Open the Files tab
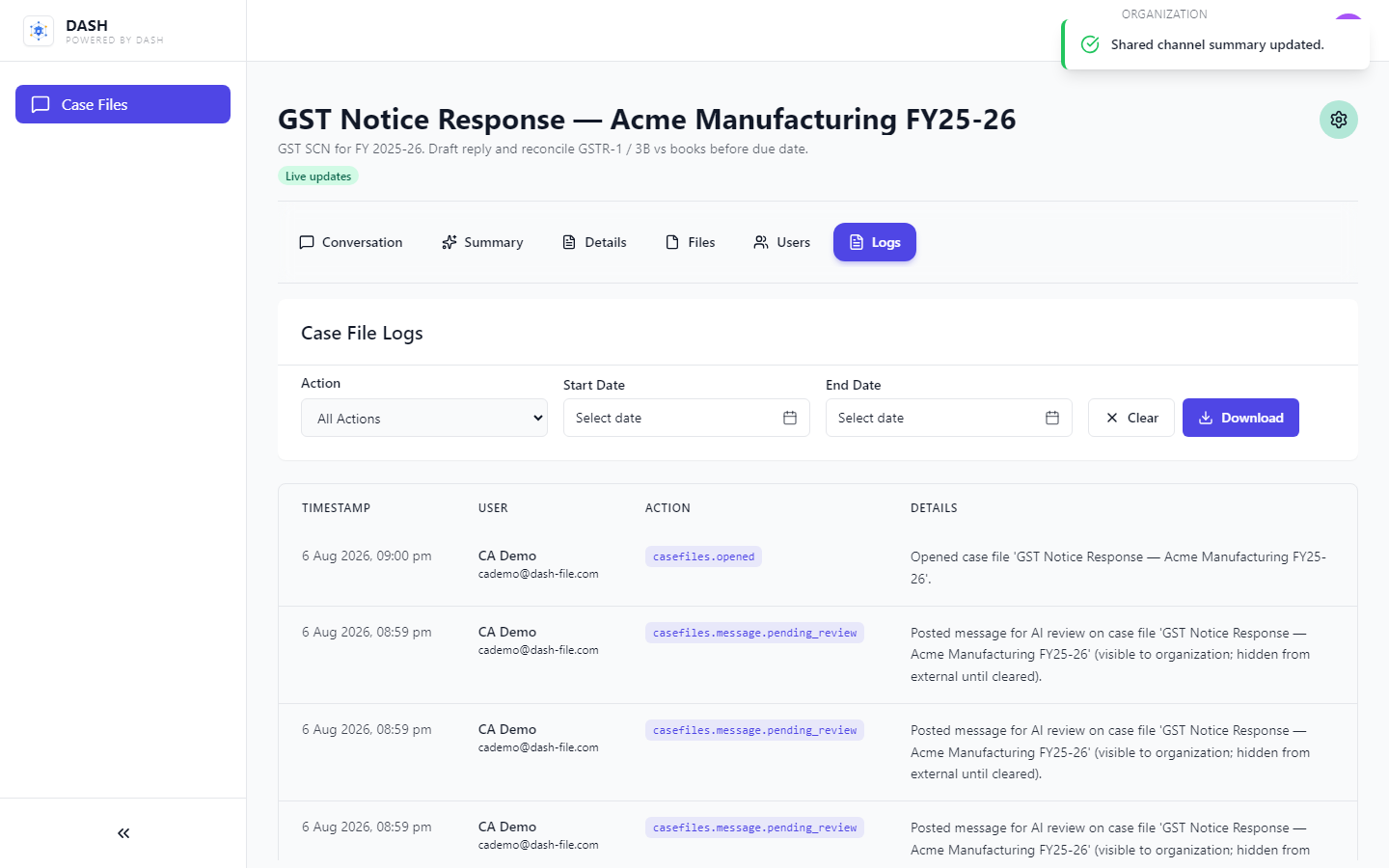This screenshot has width=1389, height=868. click(691, 242)
